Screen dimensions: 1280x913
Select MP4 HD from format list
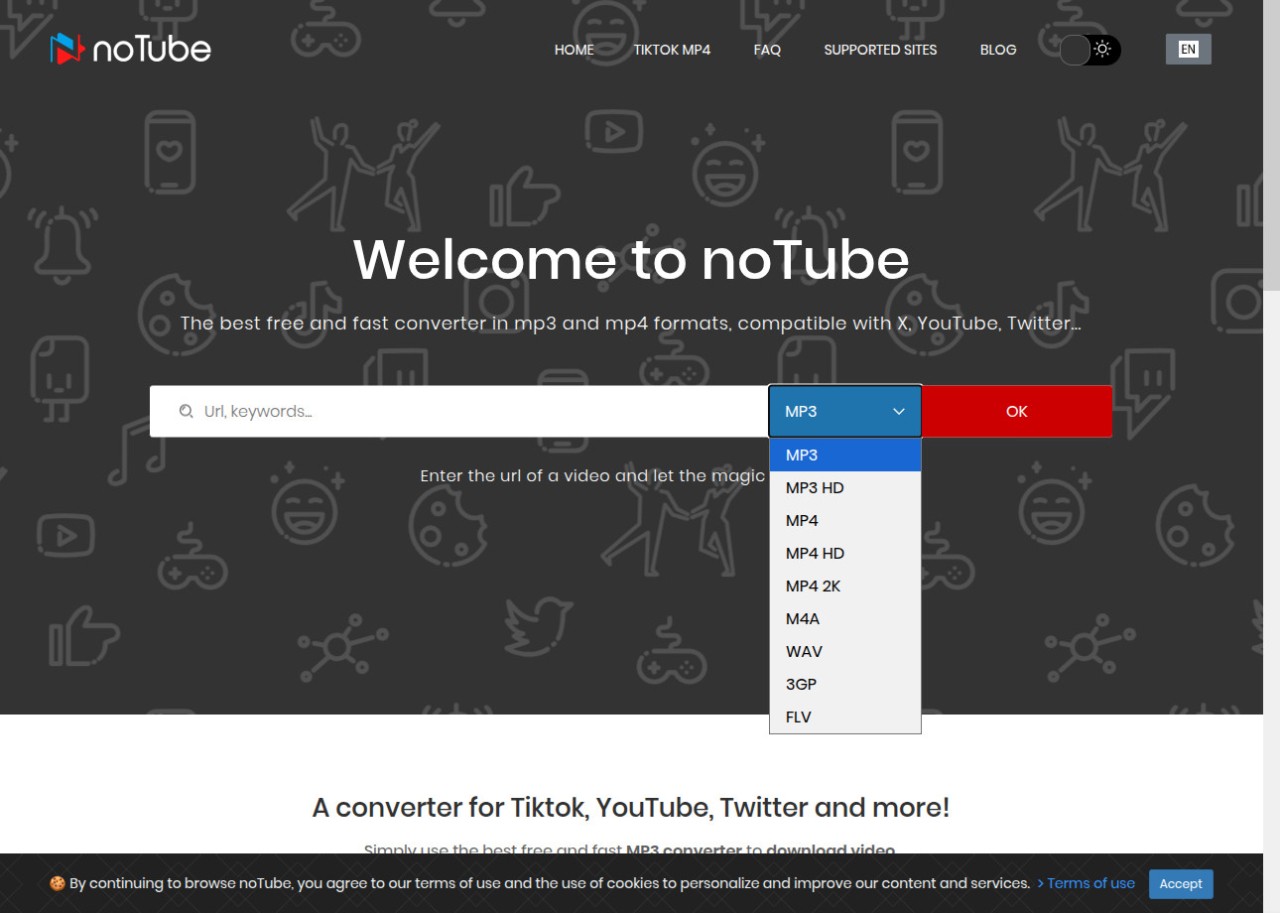click(815, 553)
